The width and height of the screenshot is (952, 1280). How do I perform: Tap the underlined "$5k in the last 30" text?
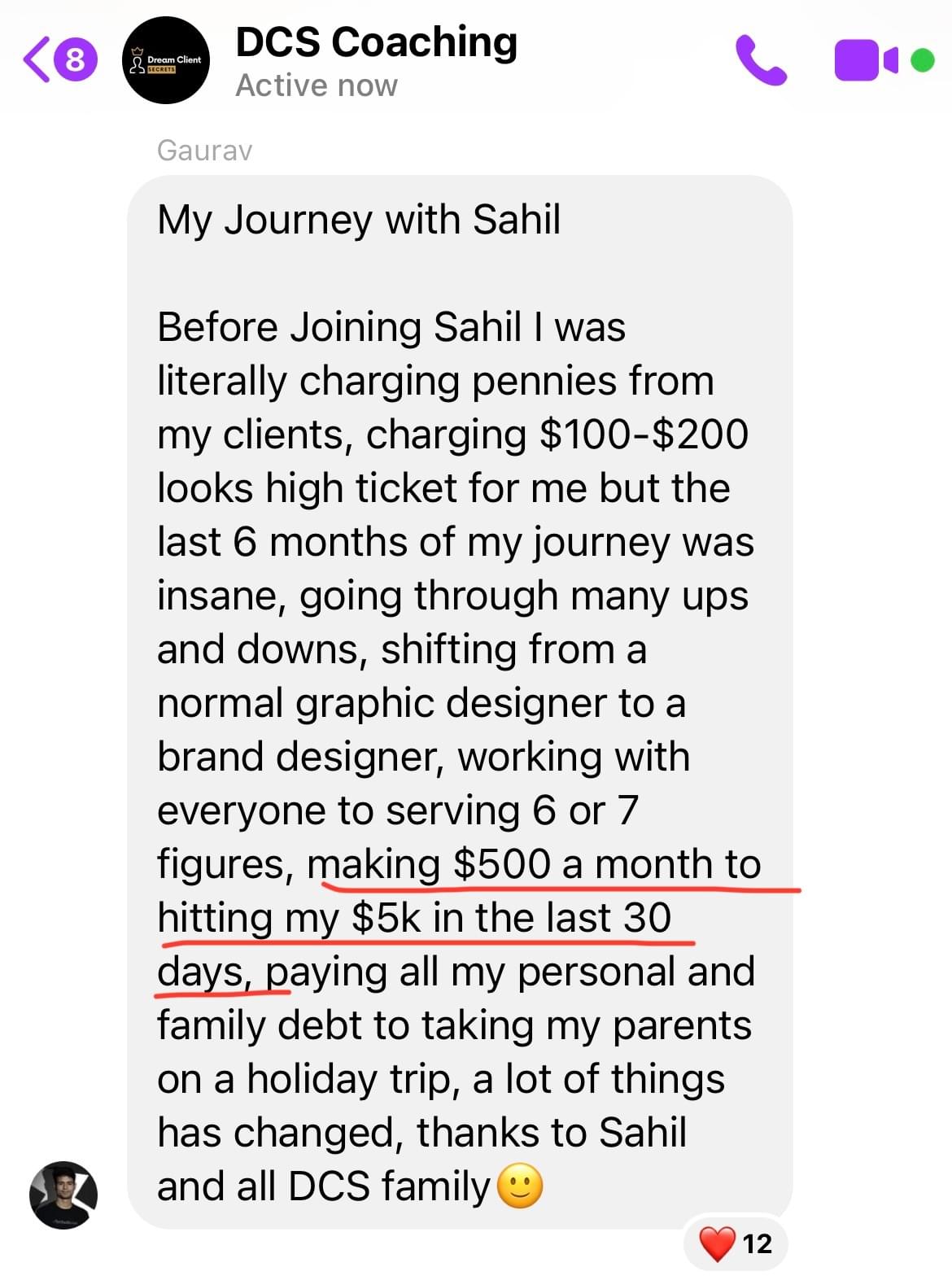tap(511, 918)
